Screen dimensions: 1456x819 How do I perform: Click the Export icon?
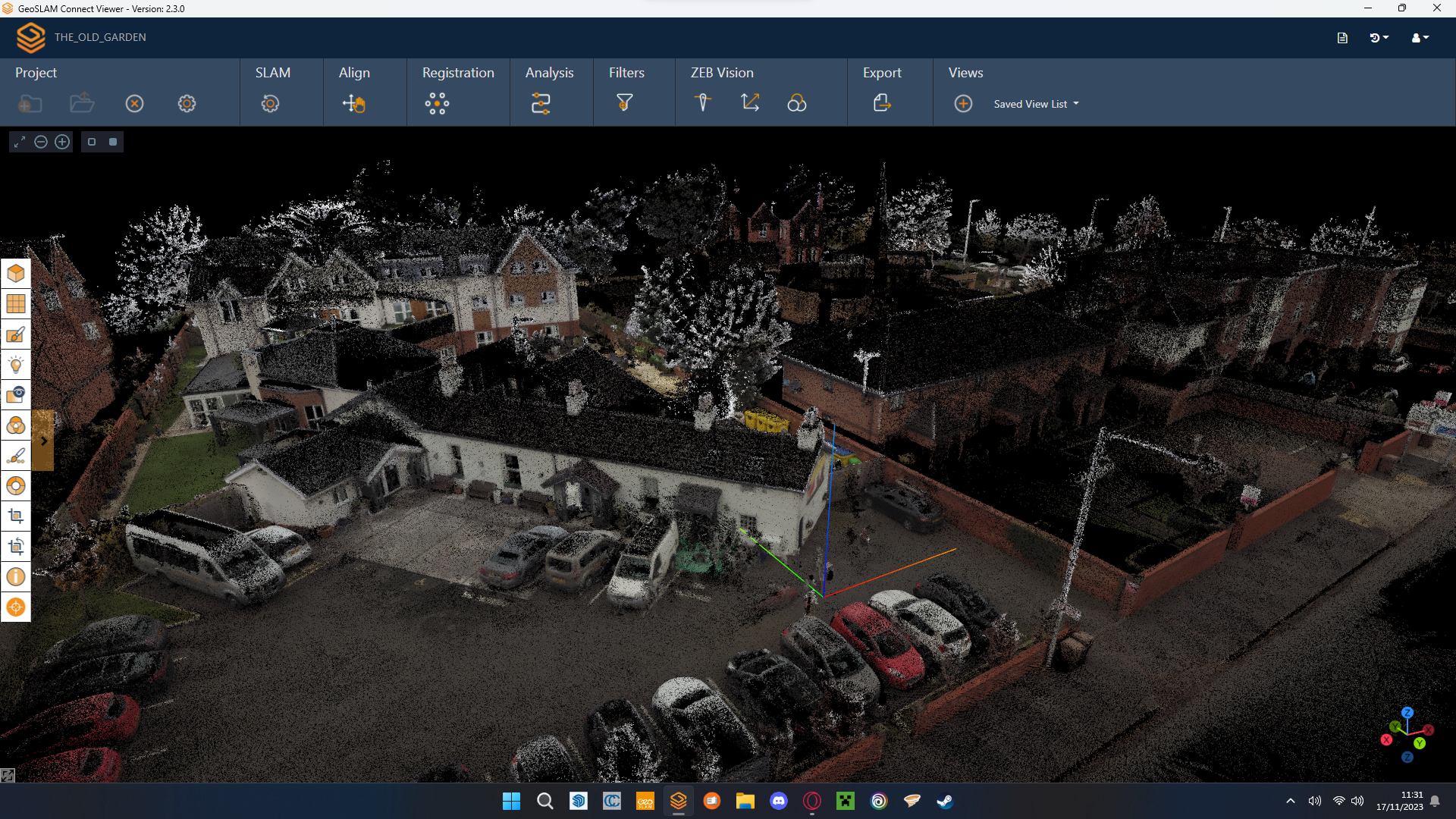coord(882,103)
